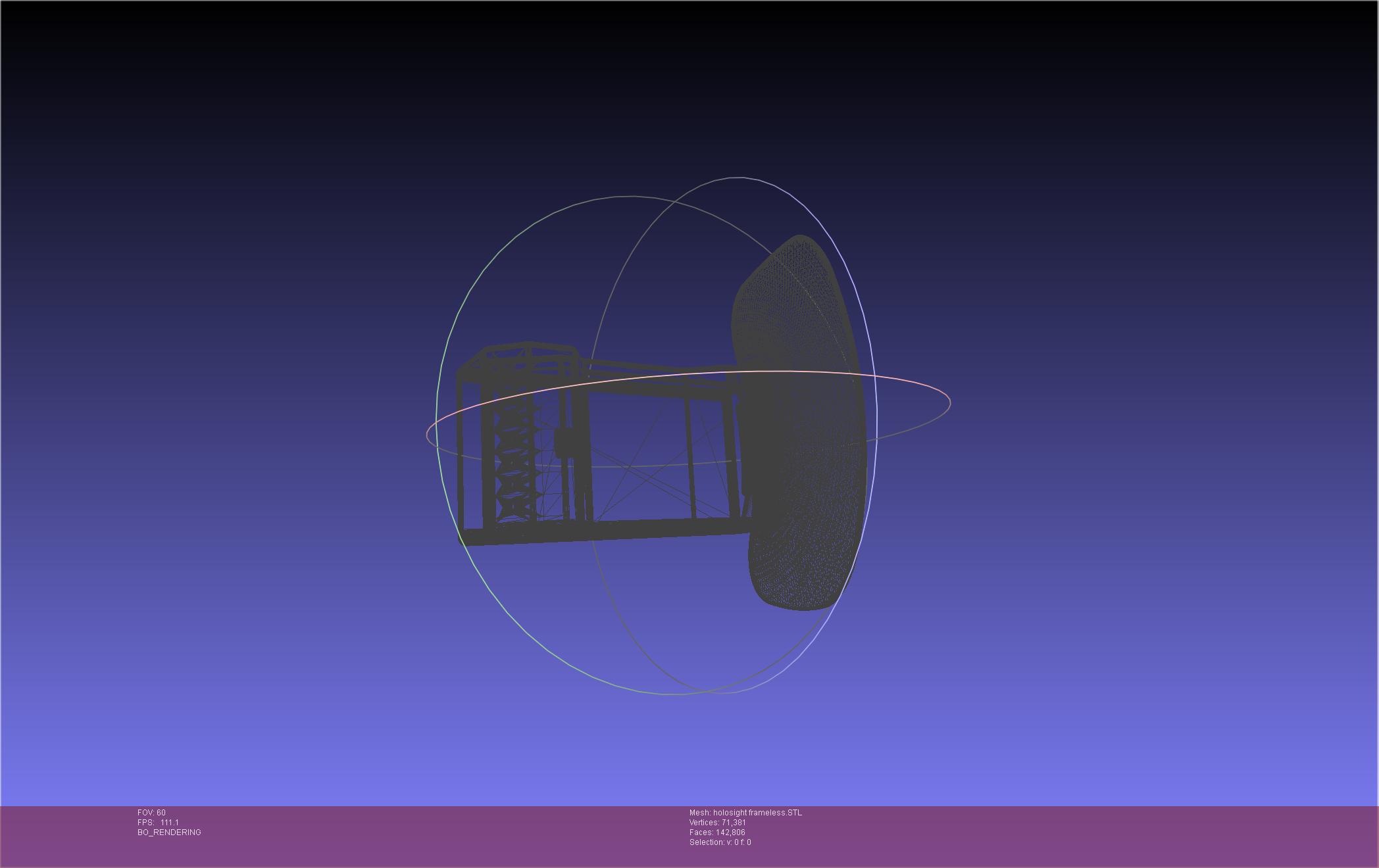The image size is (1379, 868).
Task: Click the Faces: 142,806 label
Action: (x=716, y=832)
